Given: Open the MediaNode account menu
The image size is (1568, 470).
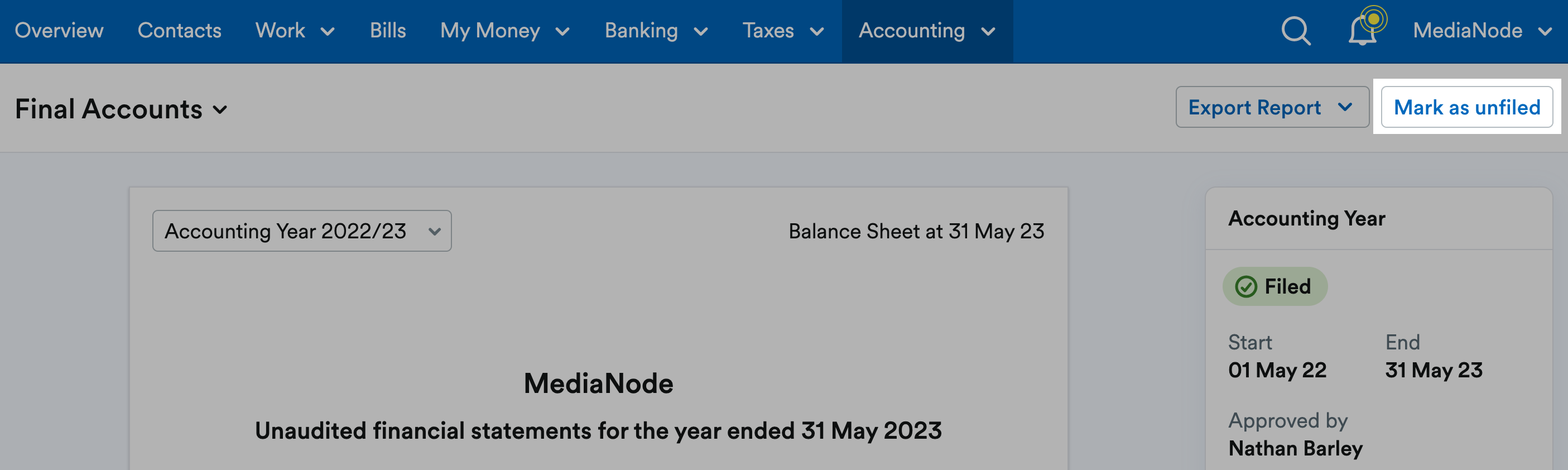Looking at the screenshot, I should [x=1482, y=31].
